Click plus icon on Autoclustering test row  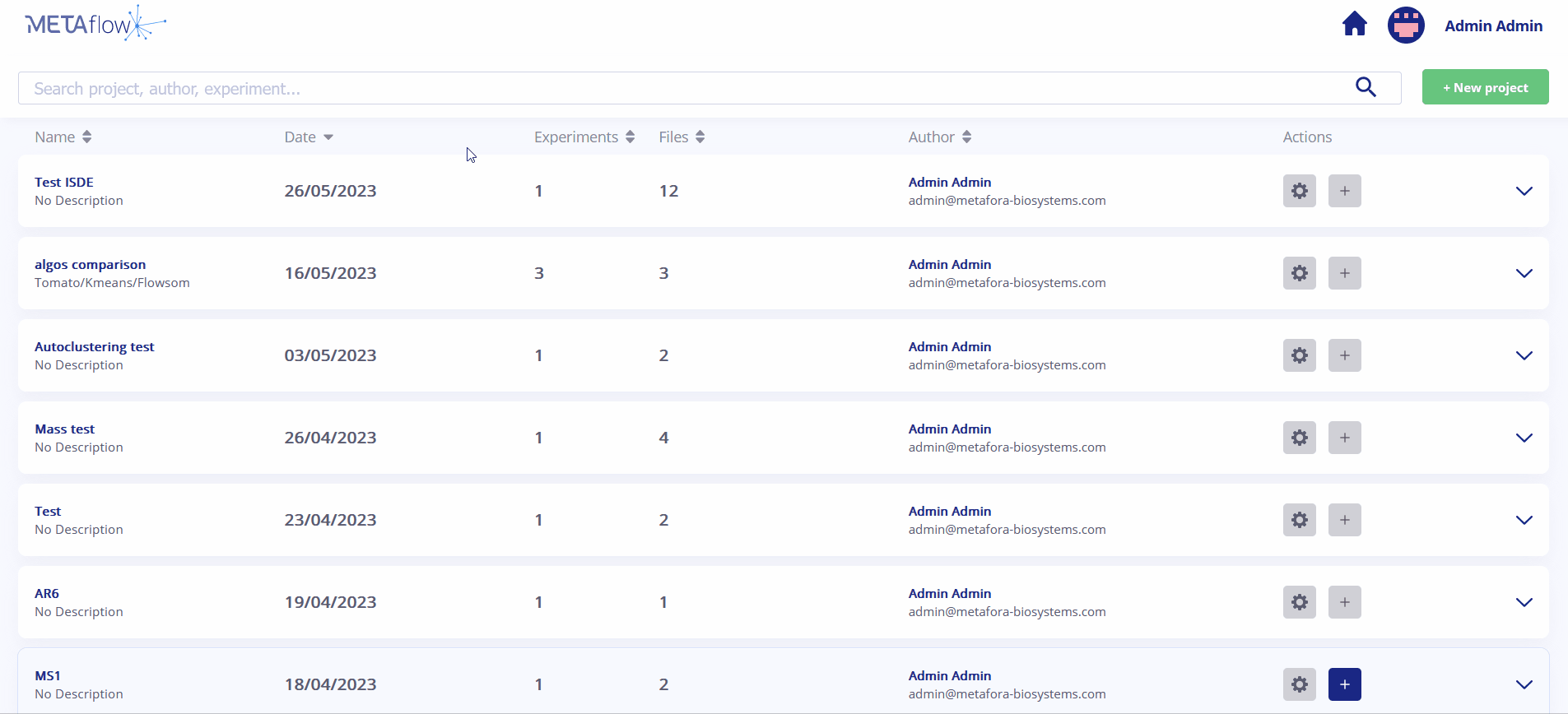[1344, 355]
